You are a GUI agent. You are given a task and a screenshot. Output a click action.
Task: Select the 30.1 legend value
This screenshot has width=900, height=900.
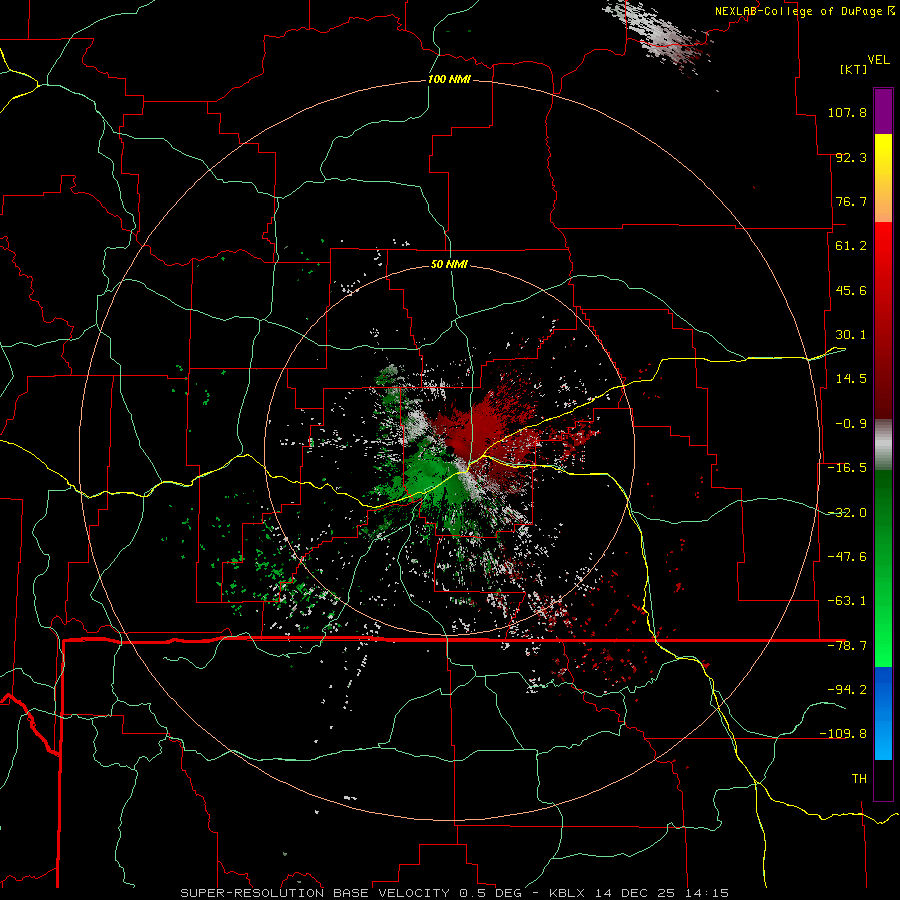[x=851, y=335]
